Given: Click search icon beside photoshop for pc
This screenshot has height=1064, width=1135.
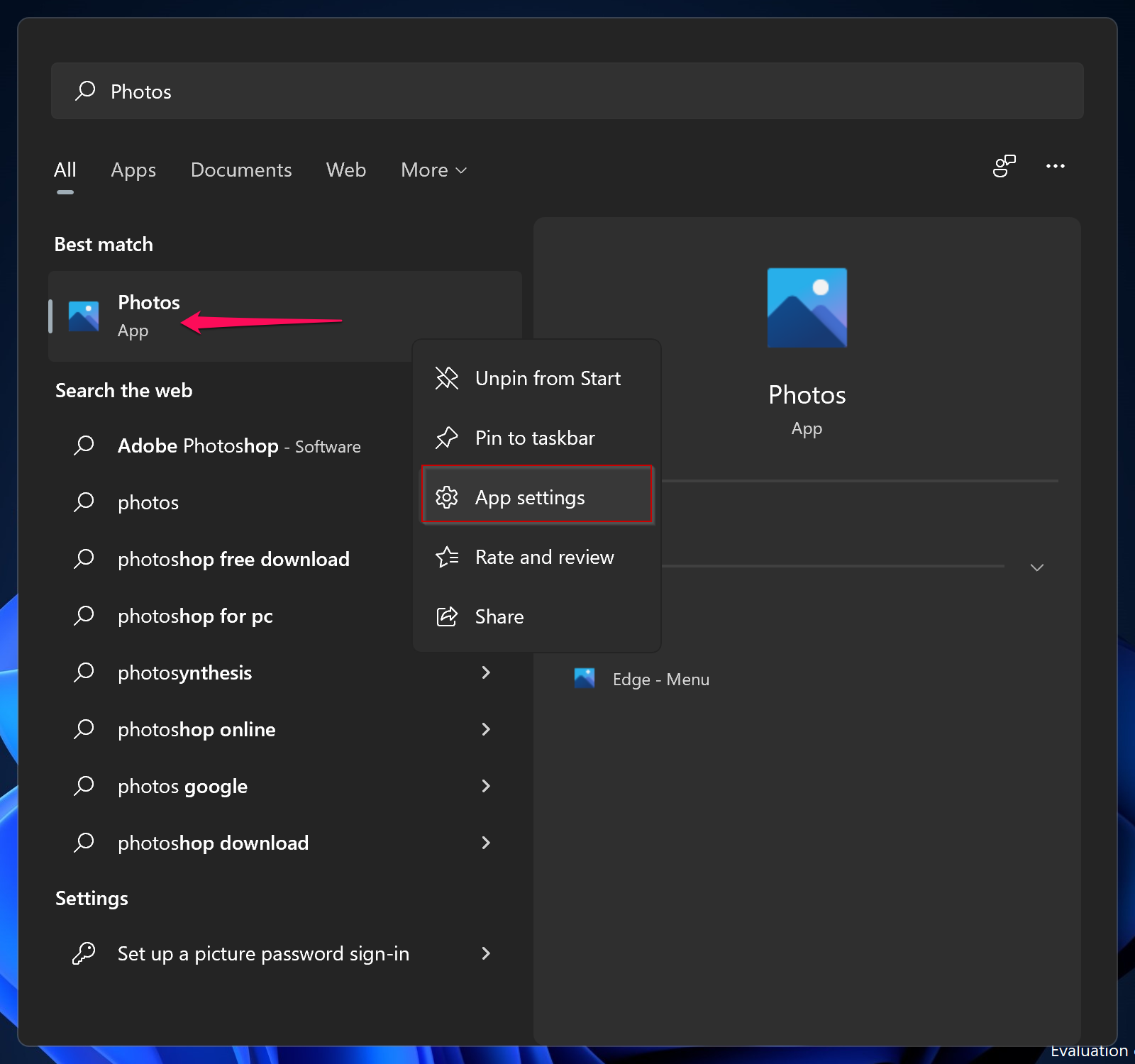Looking at the screenshot, I should [x=84, y=615].
